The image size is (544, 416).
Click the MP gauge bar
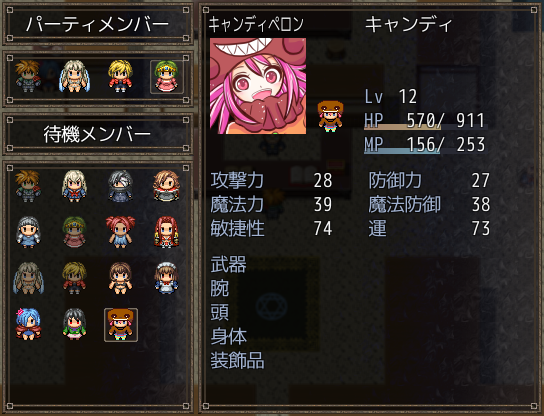point(426,151)
